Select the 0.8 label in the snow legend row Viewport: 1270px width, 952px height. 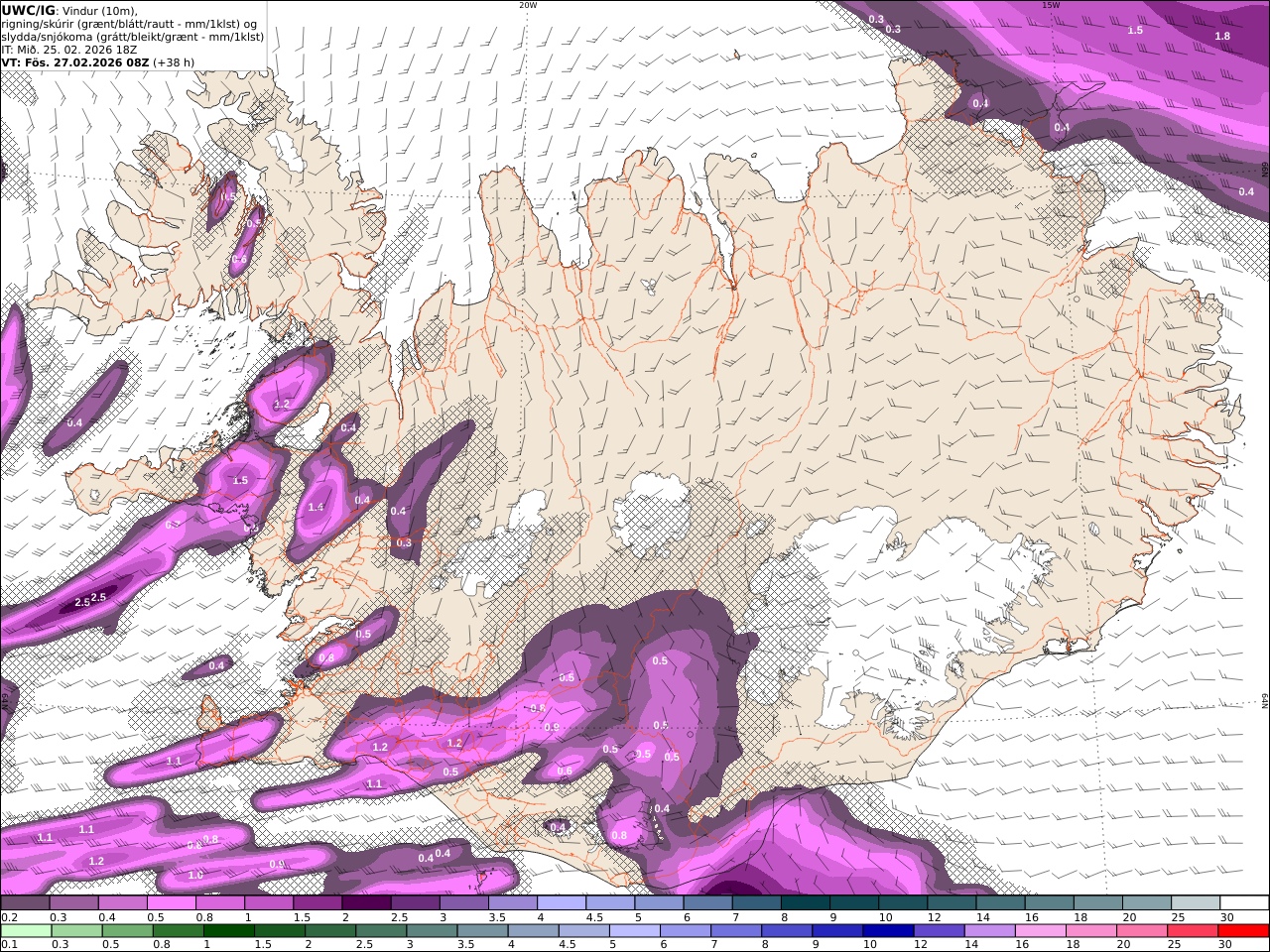tap(203, 917)
